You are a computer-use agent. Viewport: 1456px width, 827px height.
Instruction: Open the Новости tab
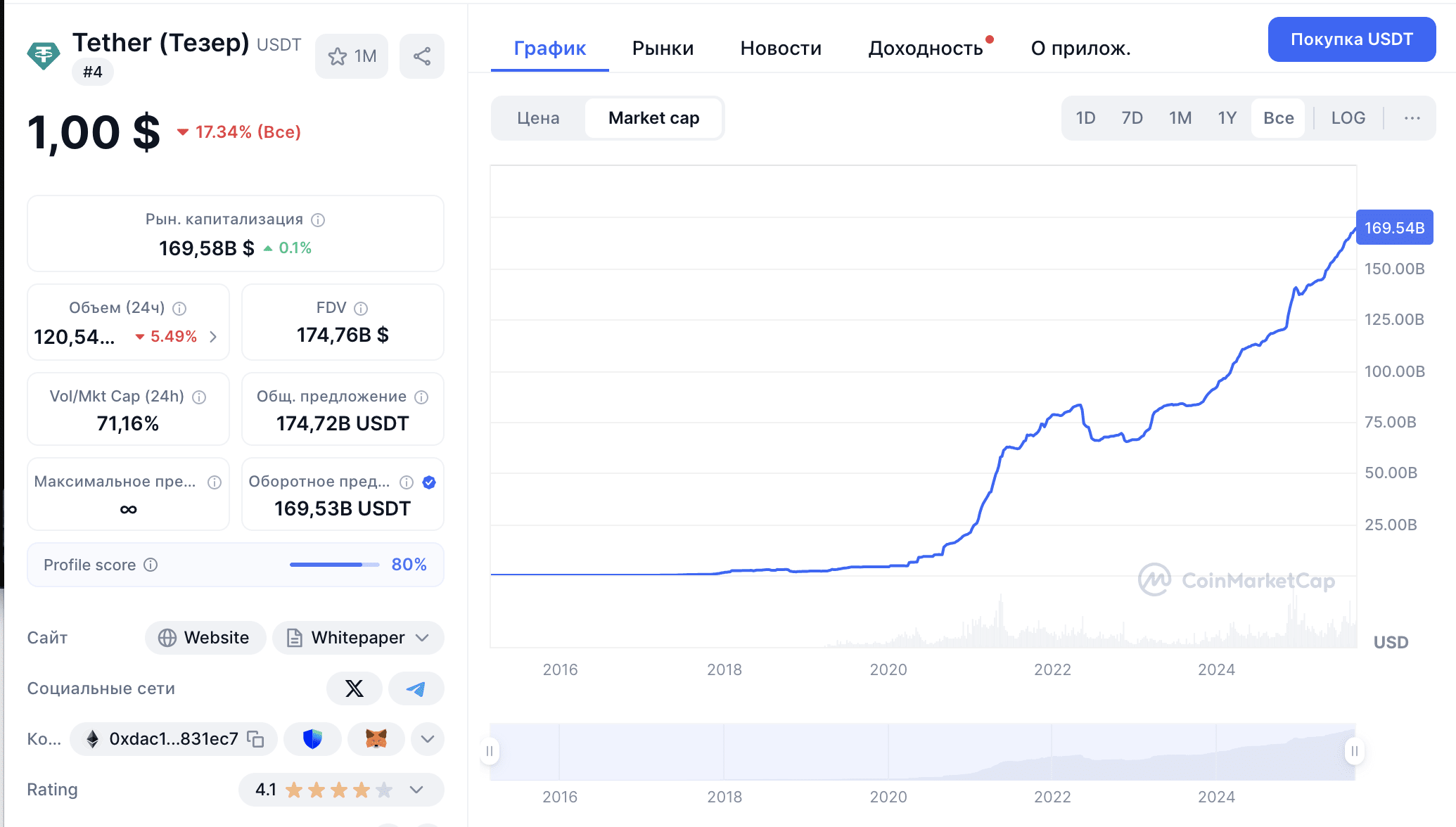pyautogui.click(x=781, y=48)
